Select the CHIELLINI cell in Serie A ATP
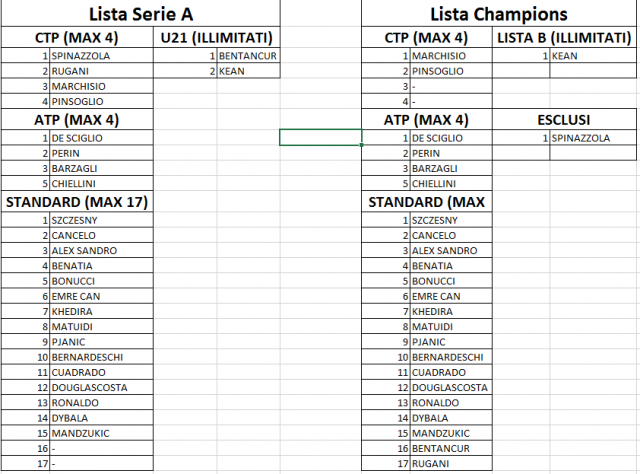This screenshot has width=640, height=474. (x=101, y=183)
